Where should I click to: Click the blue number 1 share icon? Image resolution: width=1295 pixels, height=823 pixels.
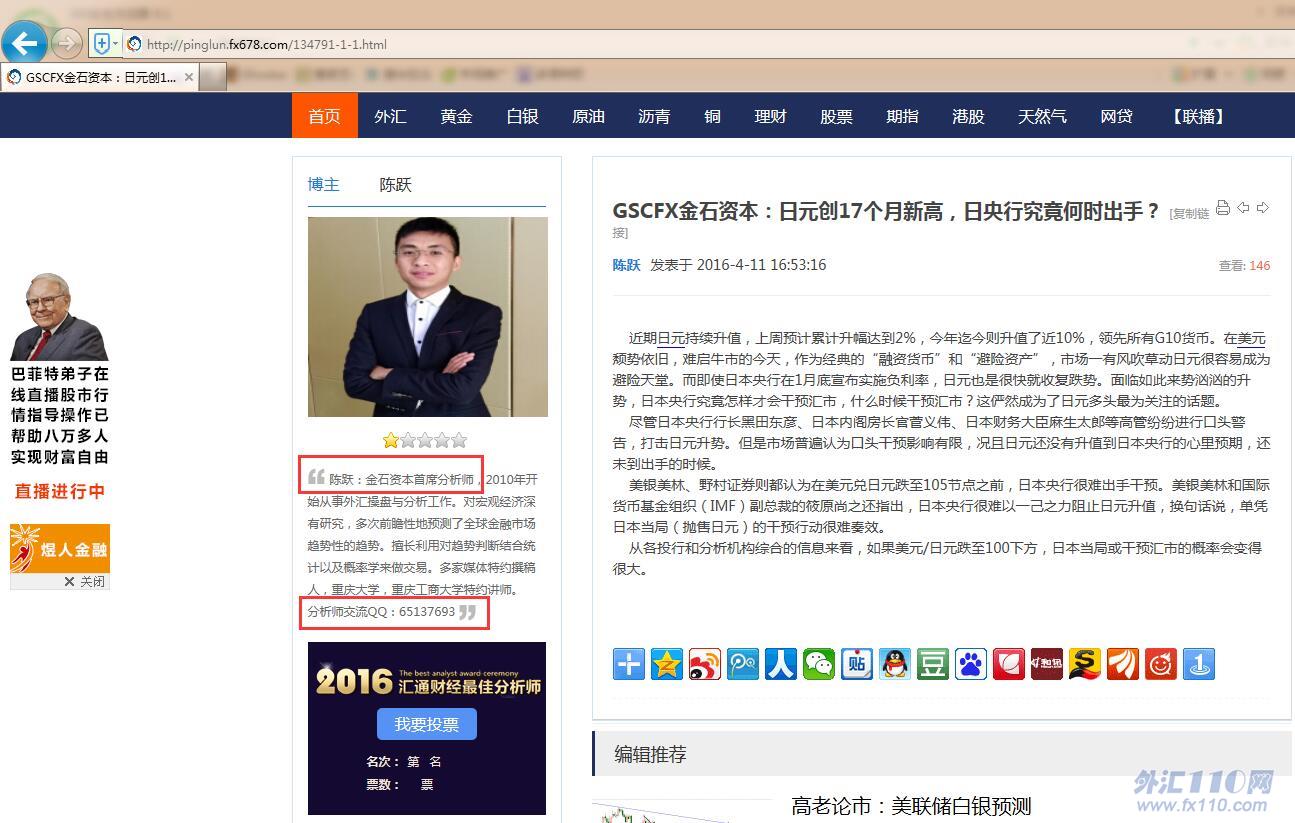1199,664
